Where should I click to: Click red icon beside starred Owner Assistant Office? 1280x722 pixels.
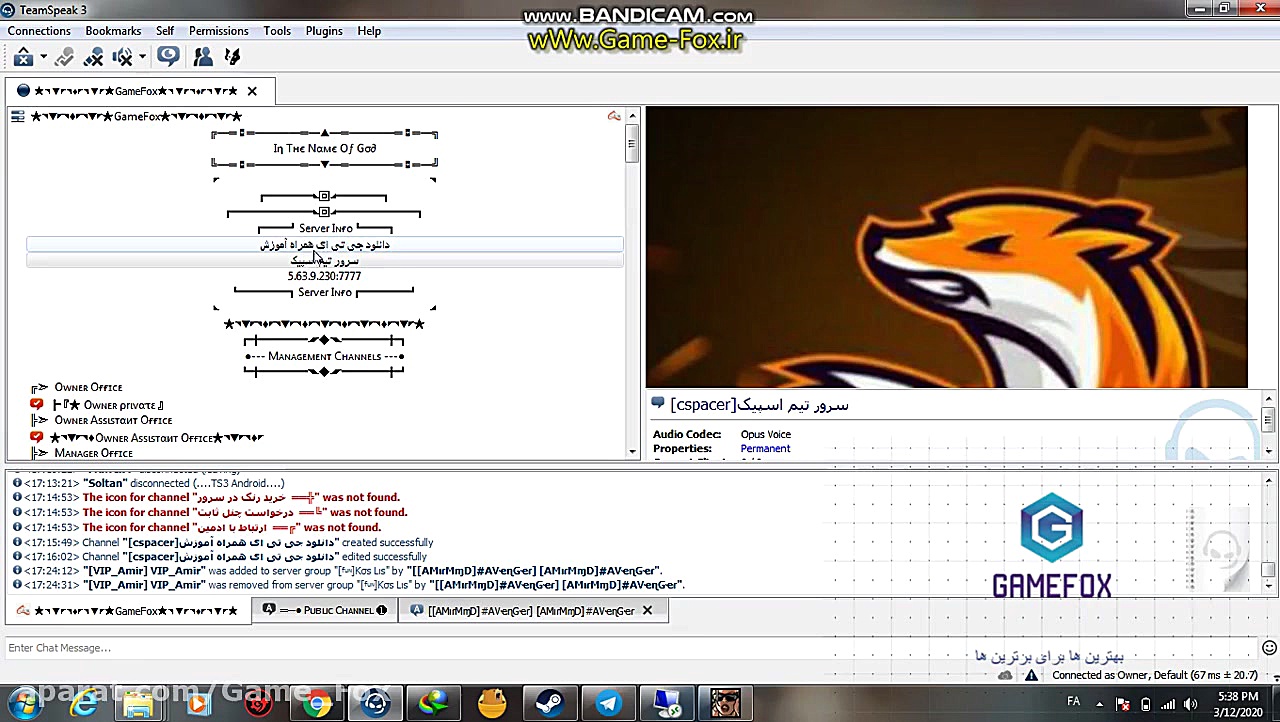click(37, 437)
